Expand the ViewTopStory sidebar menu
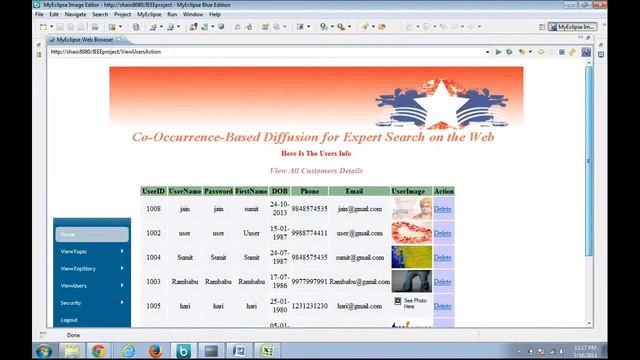 92,269
